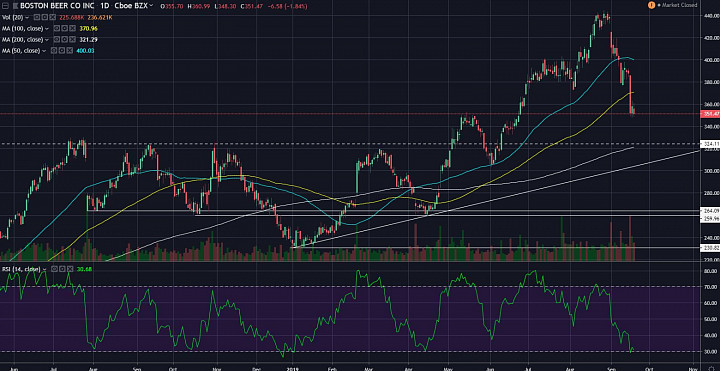Toggle visibility of the MA (100, close) indicator
The image size is (720, 371).
click(56, 28)
